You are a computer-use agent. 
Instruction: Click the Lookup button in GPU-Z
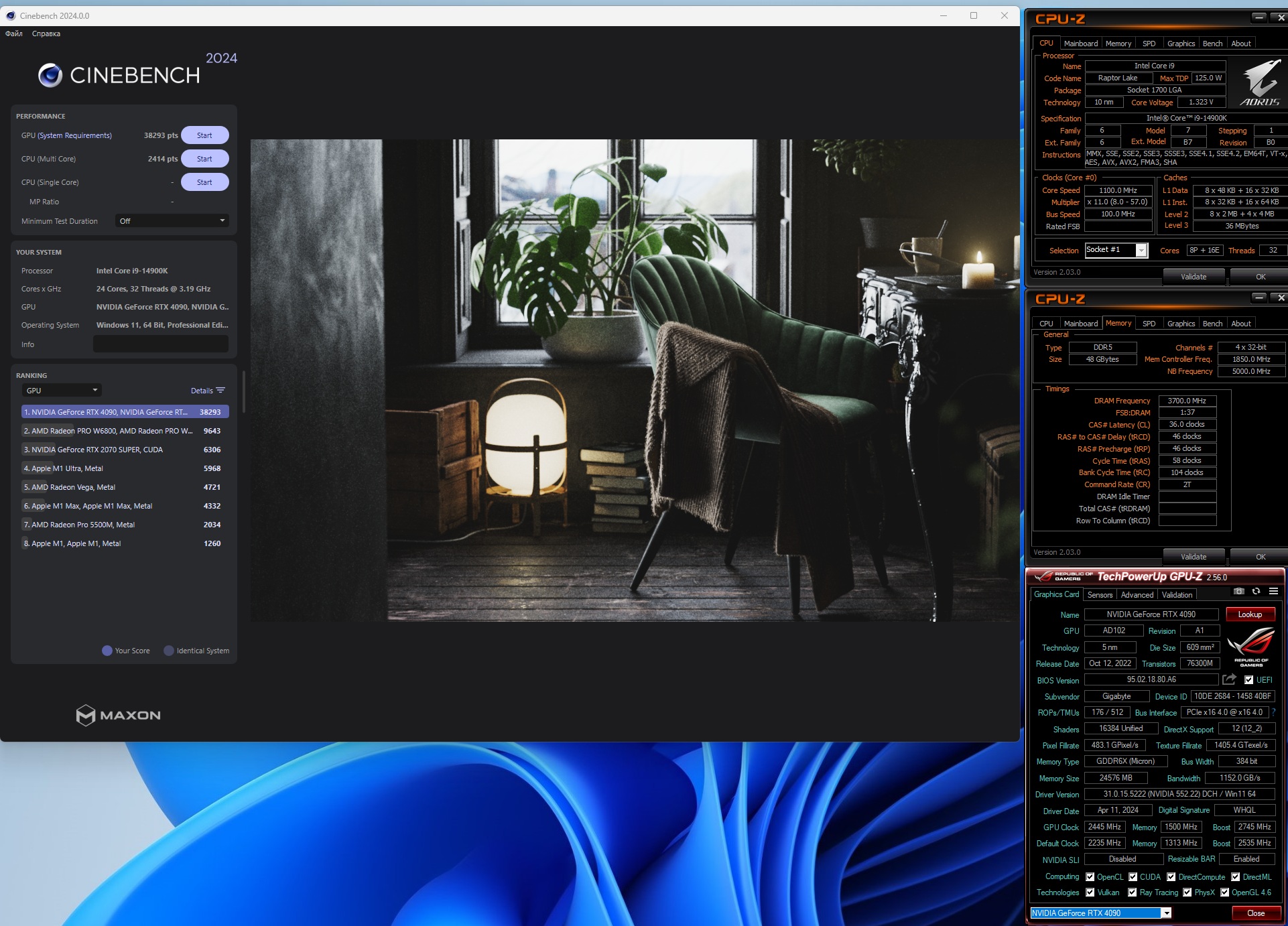tap(1250, 614)
